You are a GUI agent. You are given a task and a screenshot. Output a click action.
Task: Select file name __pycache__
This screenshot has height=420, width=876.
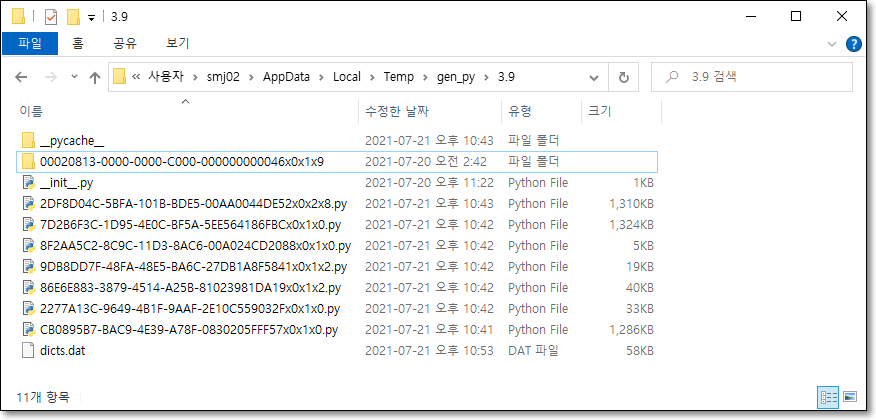point(72,141)
